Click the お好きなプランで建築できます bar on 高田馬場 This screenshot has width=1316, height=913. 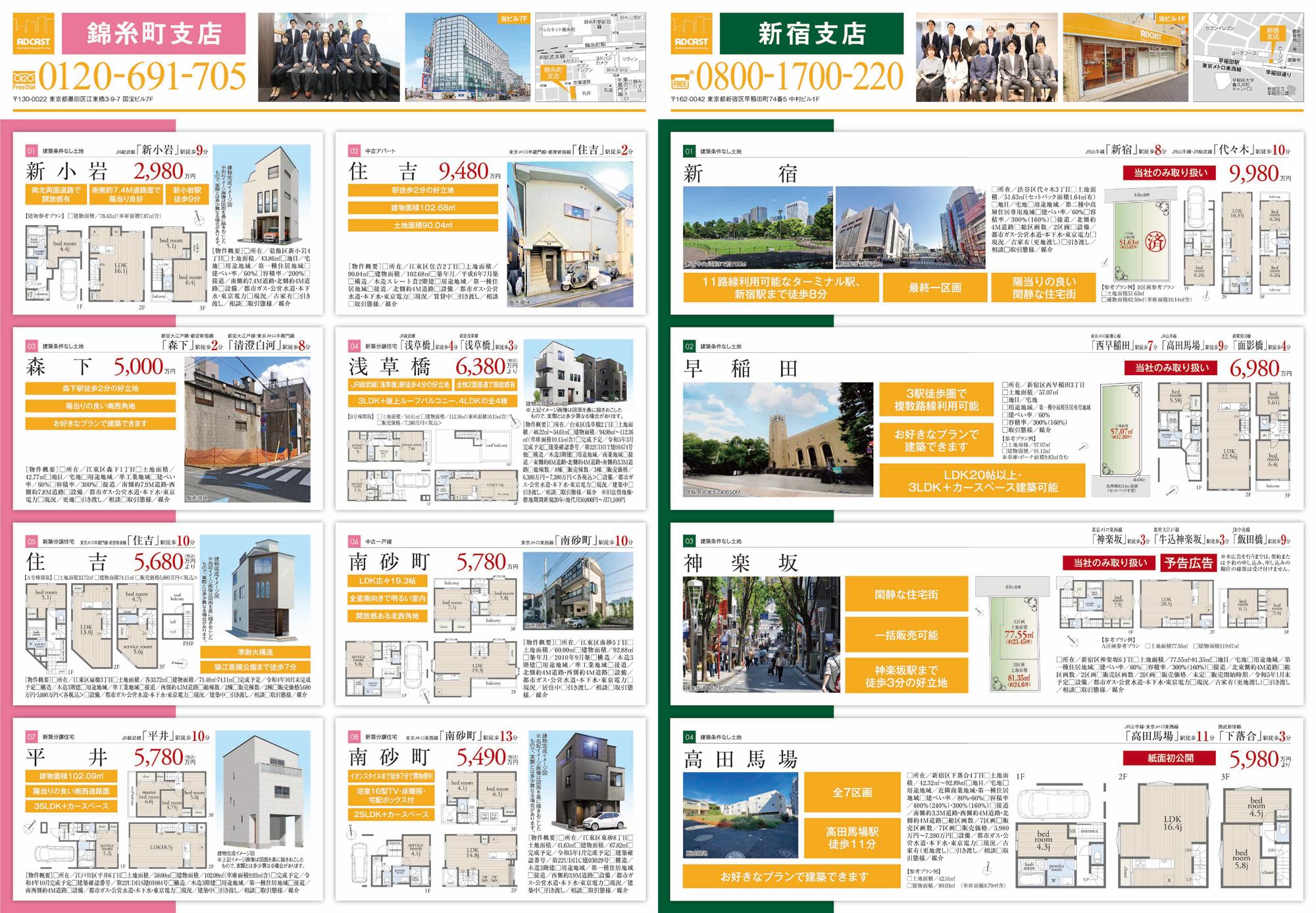(x=792, y=877)
